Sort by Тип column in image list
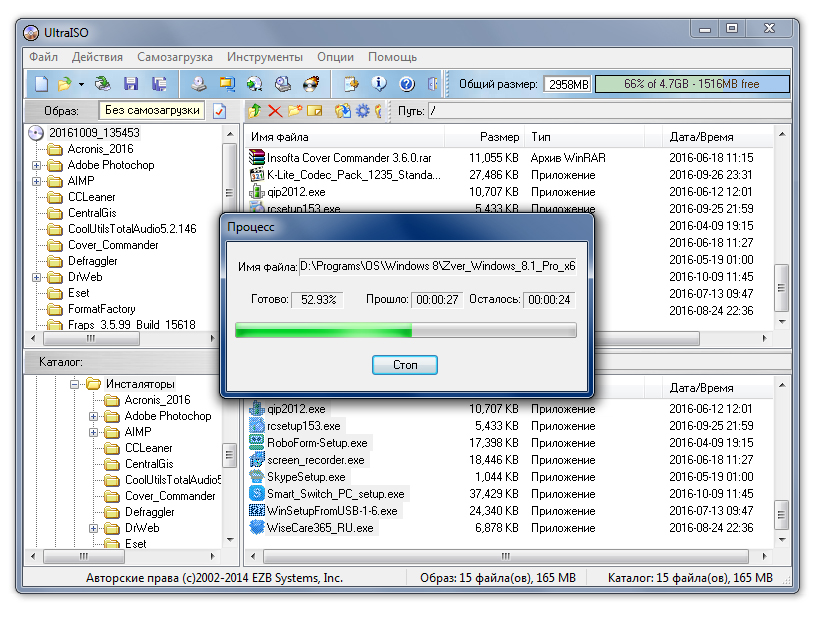 585,137
